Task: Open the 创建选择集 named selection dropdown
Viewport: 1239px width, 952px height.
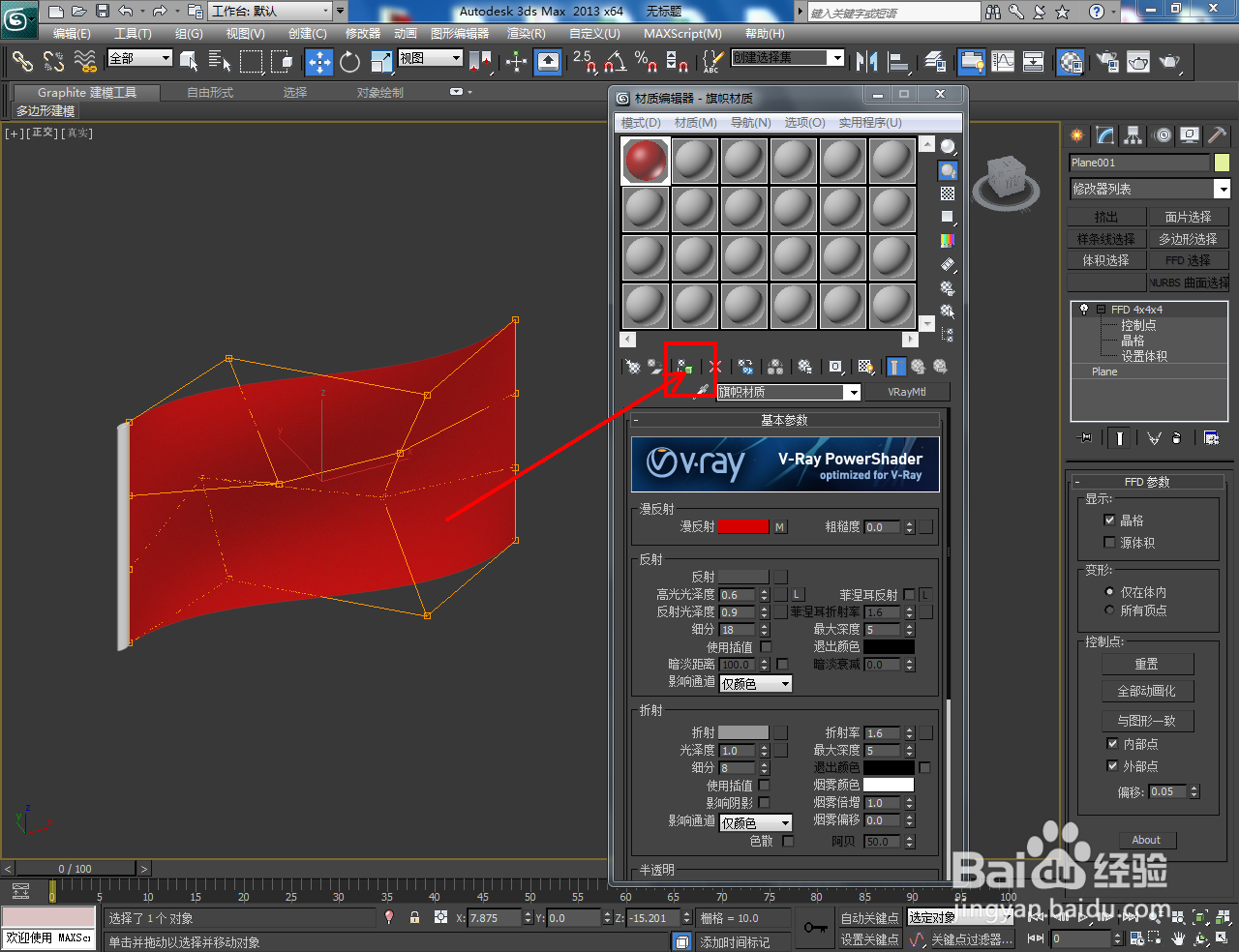Action: [787, 58]
